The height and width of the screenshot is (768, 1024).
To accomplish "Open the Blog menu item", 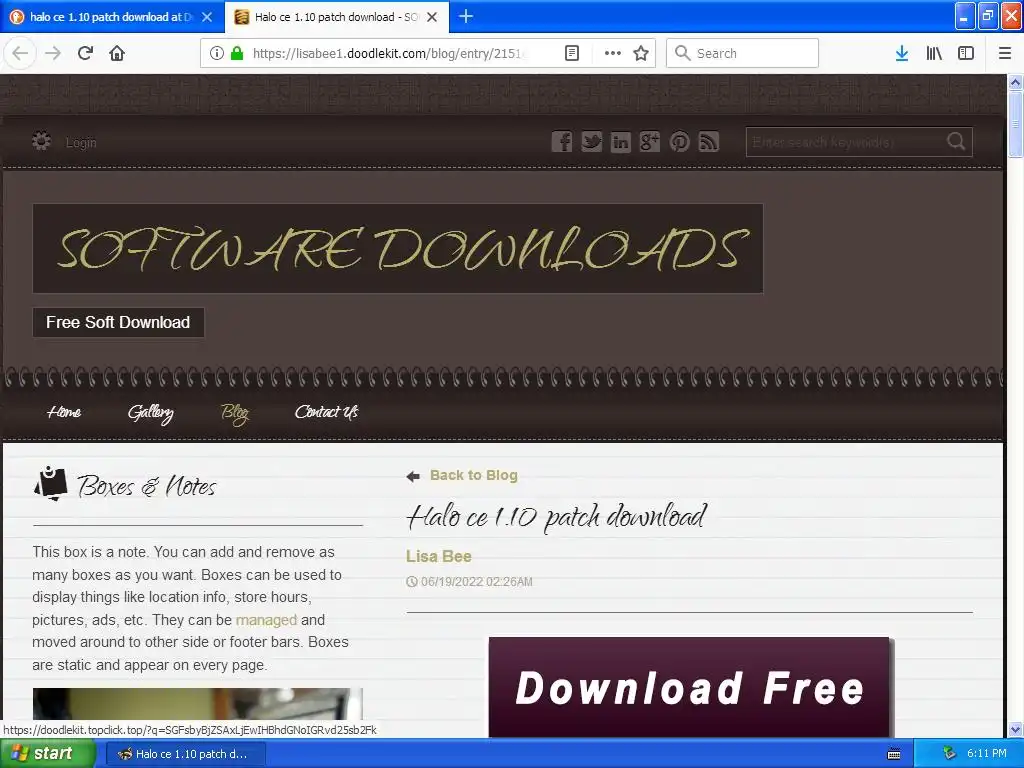I will (235, 413).
